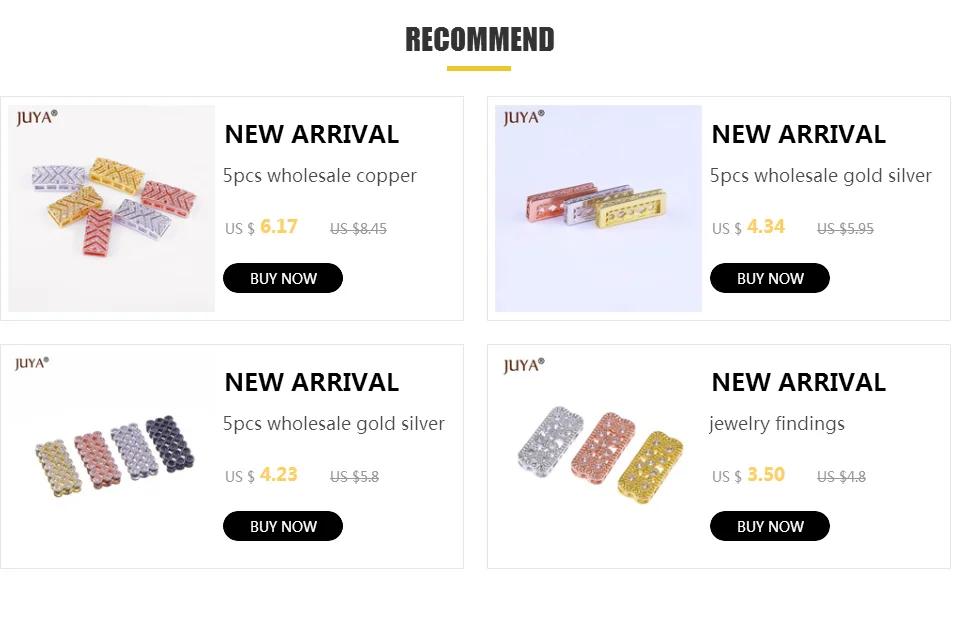This screenshot has width=958, height=635.
Task: Open the stacked rectangular spacer beads image
Action: tap(598, 208)
